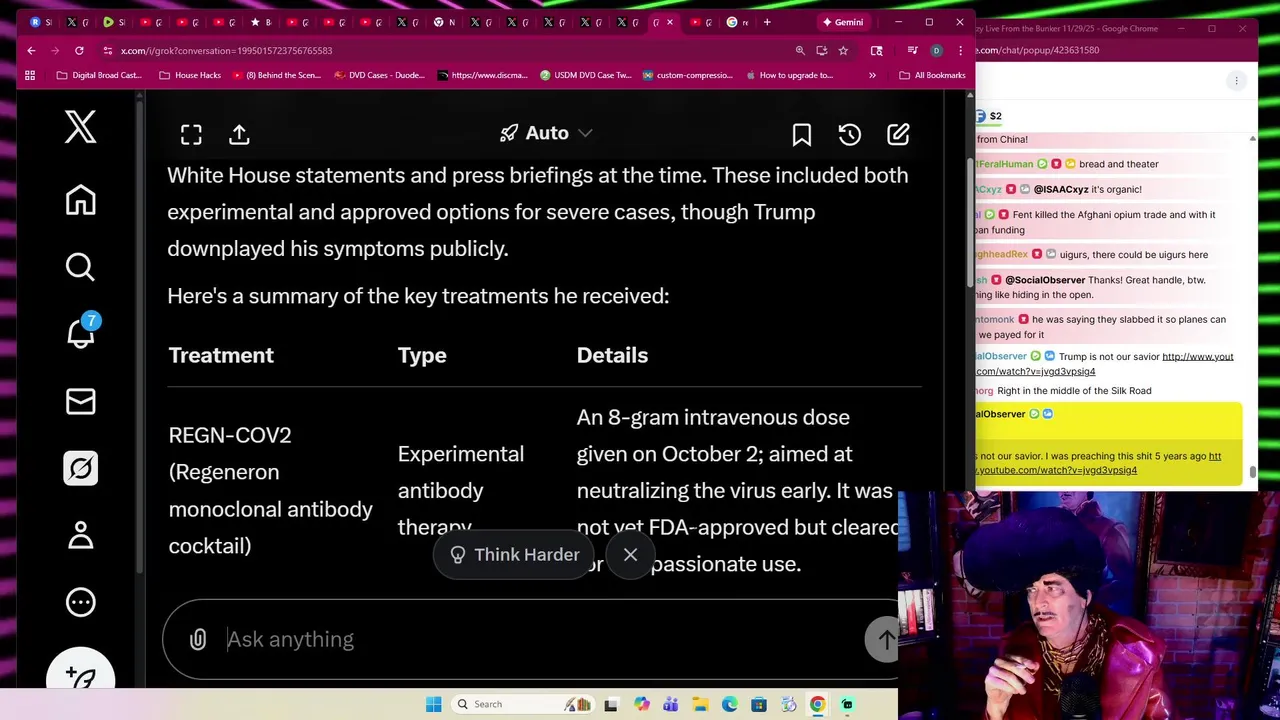
Task: Share the Grok conversation via upload icon
Action: tap(239, 135)
